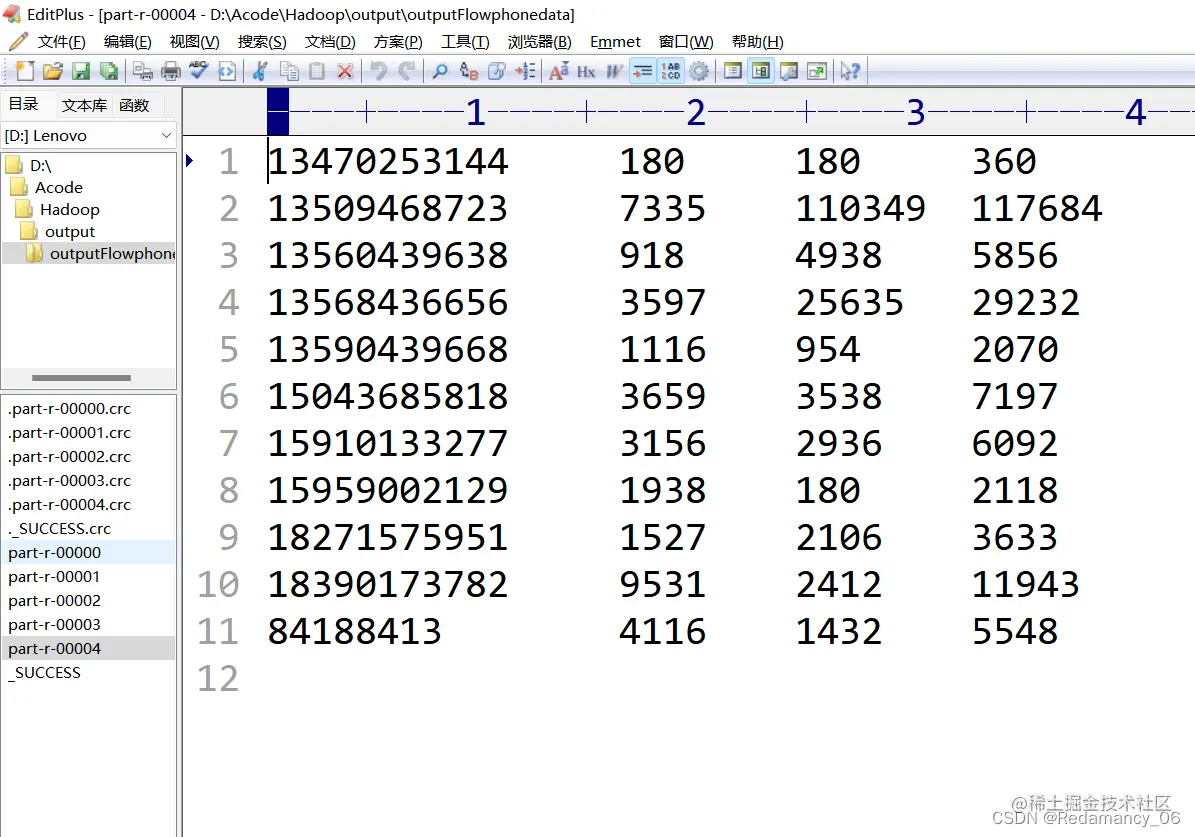The height and width of the screenshot is (837, 1195).
Task: Switch to the 函数 sidebar tab
Action: coord(134,105)
